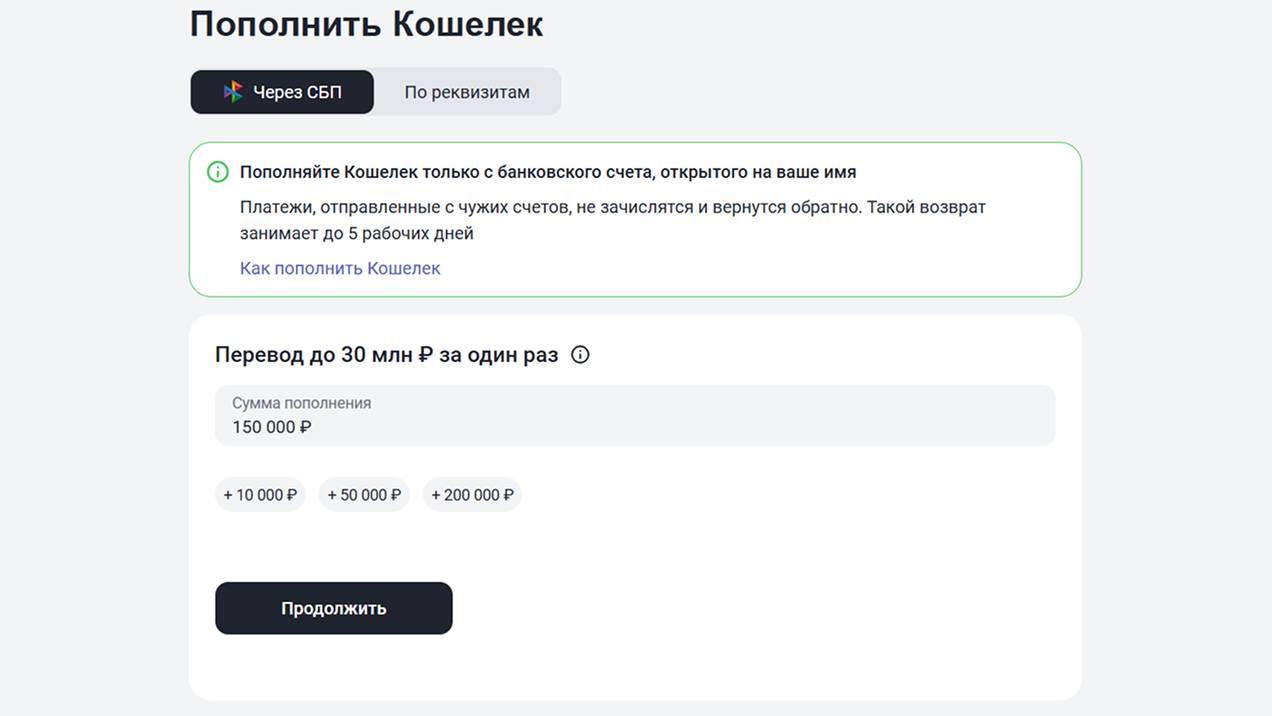Click the green info icon in notice
This screenshot has width=1272, height=716.
click(217, 172)
